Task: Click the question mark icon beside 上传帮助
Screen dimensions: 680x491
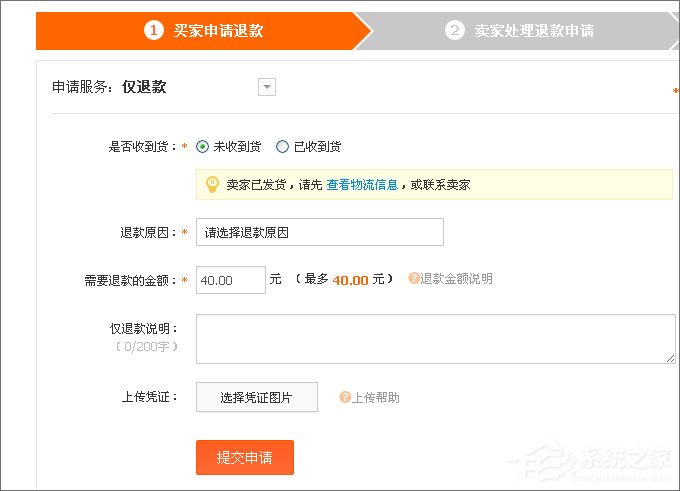Action: coord(345,397)
